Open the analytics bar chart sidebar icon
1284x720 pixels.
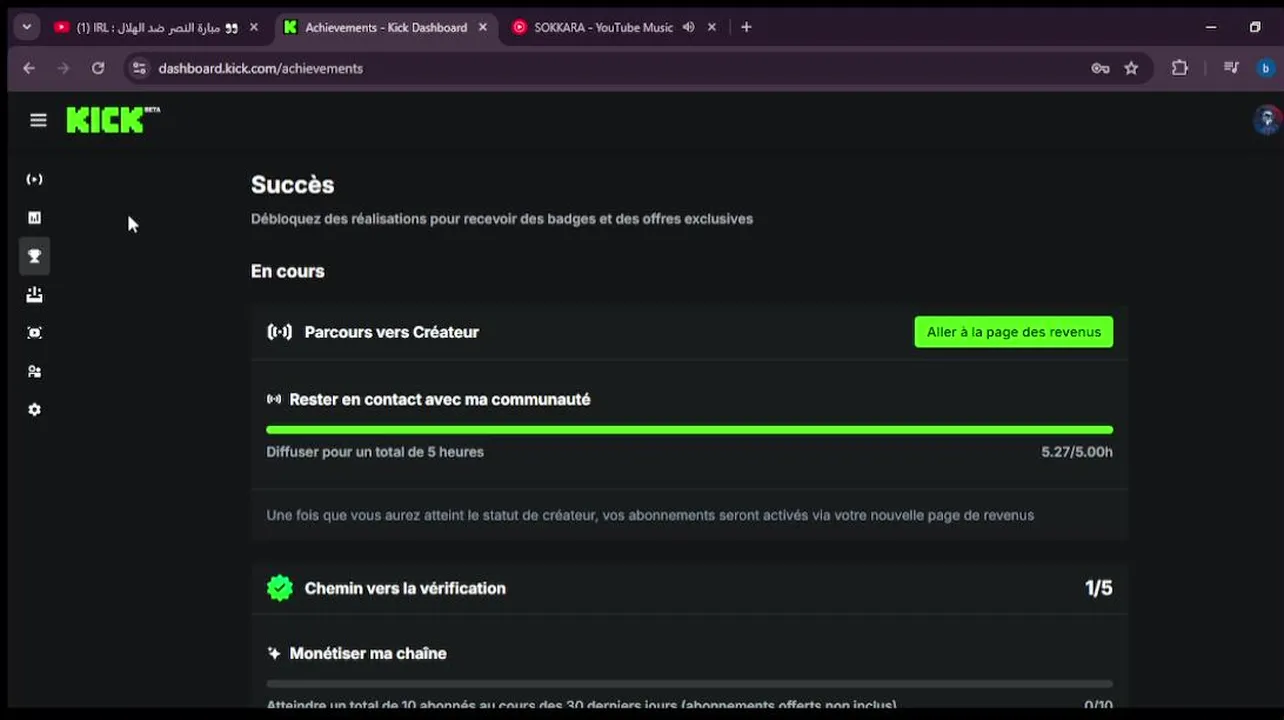(x=34, y=218)
